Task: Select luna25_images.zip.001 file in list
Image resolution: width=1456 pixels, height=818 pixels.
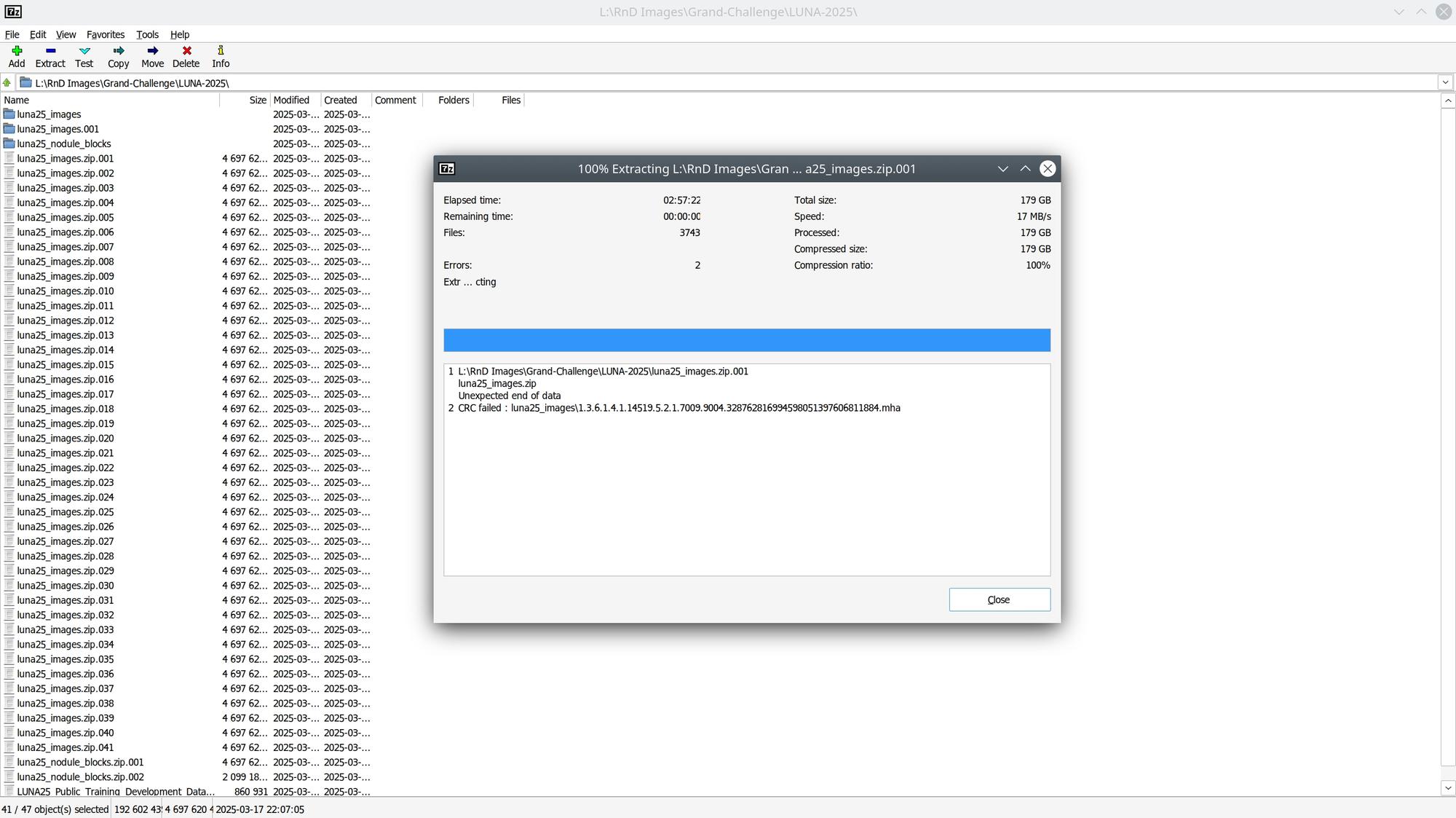Action: tap(66, 158)
